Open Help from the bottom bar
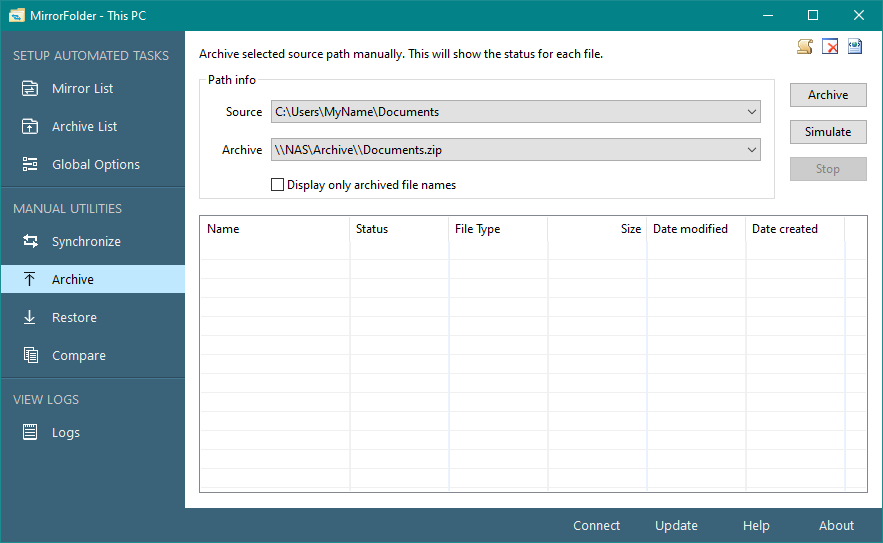The height and width of the screenshot is (543, 883). [756, 526]
